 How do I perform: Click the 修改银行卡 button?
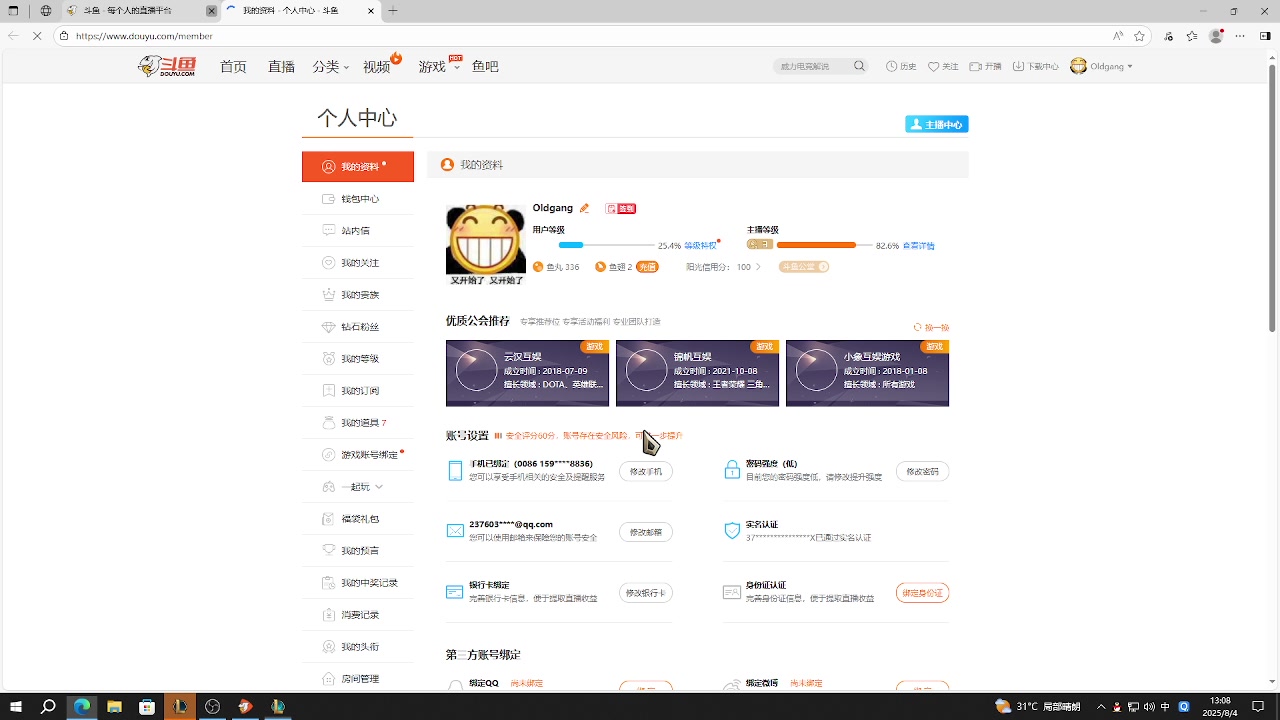(x=646, y=593)
